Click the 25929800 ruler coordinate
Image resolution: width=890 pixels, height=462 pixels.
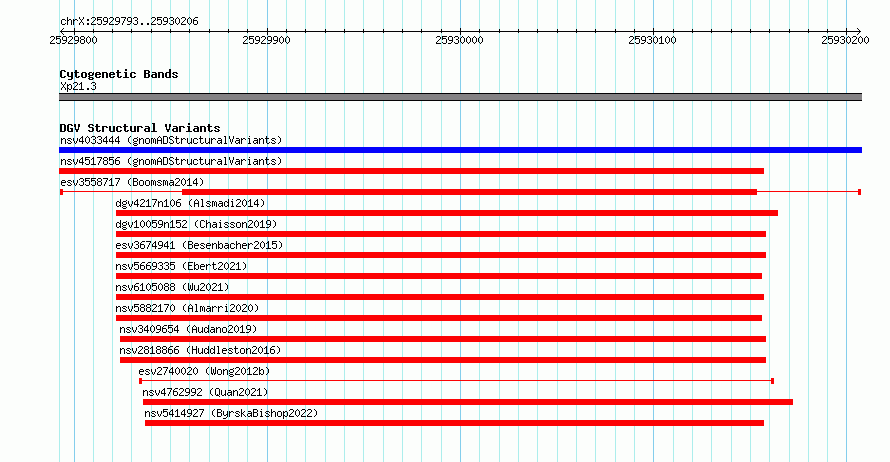[x=73, y=40]
